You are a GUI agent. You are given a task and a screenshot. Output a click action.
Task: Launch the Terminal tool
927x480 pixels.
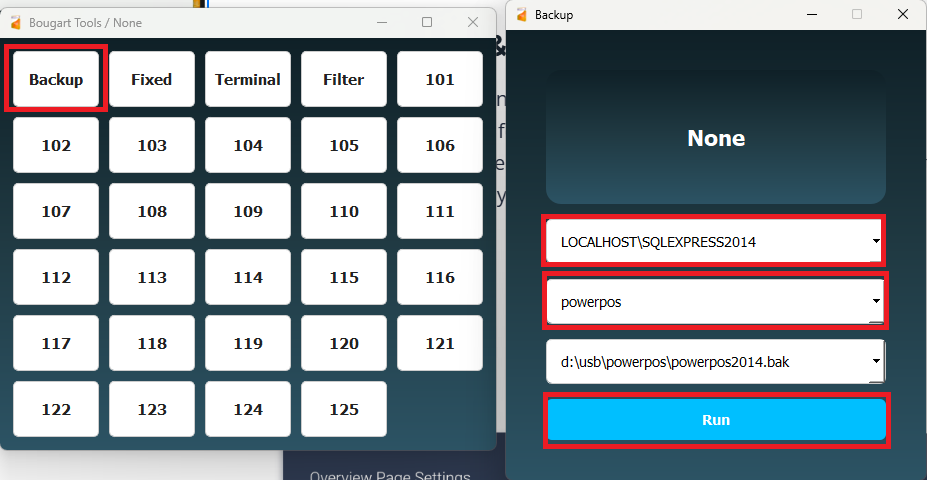(x=248, y=79)
